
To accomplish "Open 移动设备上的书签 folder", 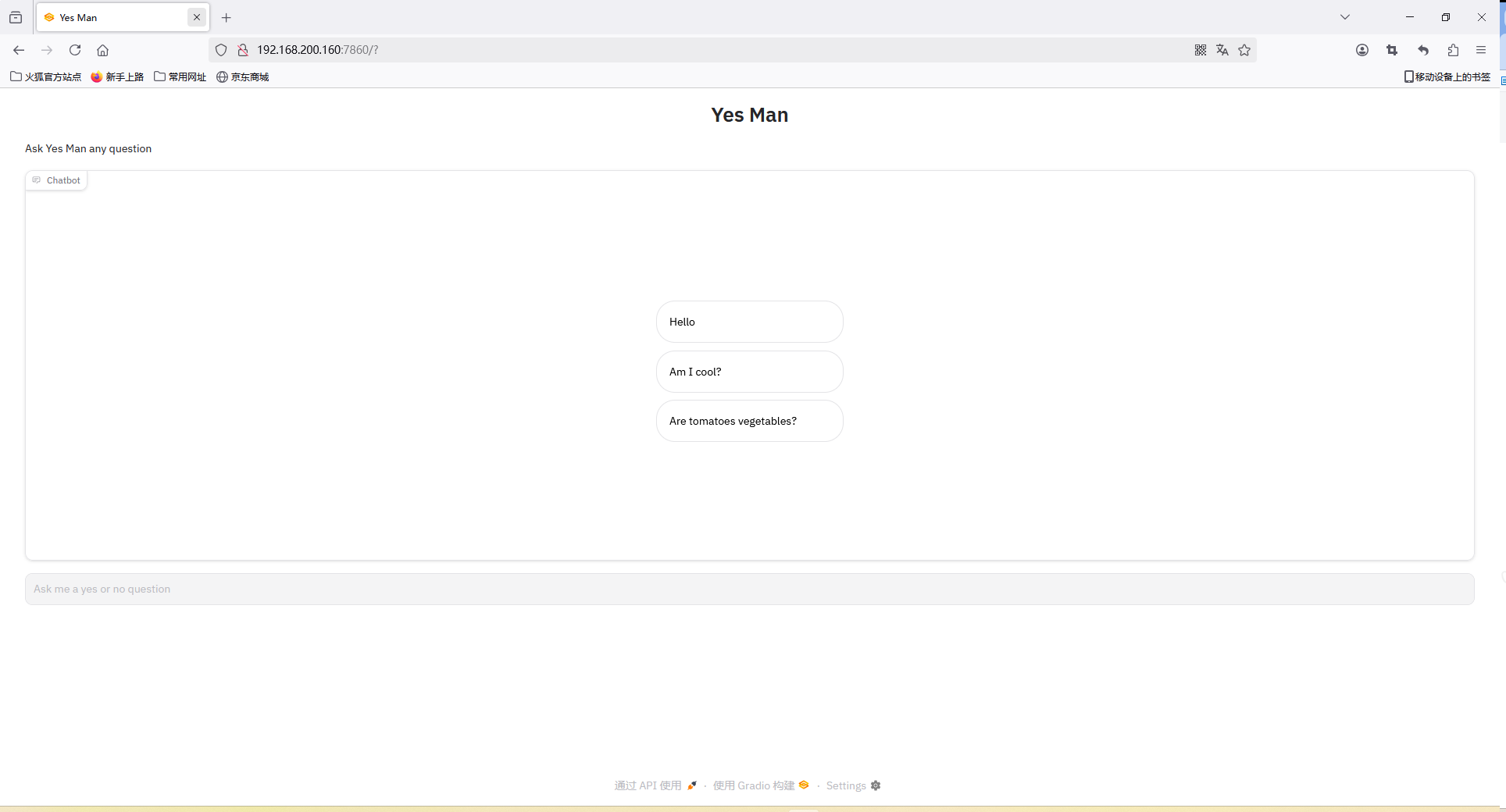I will pos(1447,77).
